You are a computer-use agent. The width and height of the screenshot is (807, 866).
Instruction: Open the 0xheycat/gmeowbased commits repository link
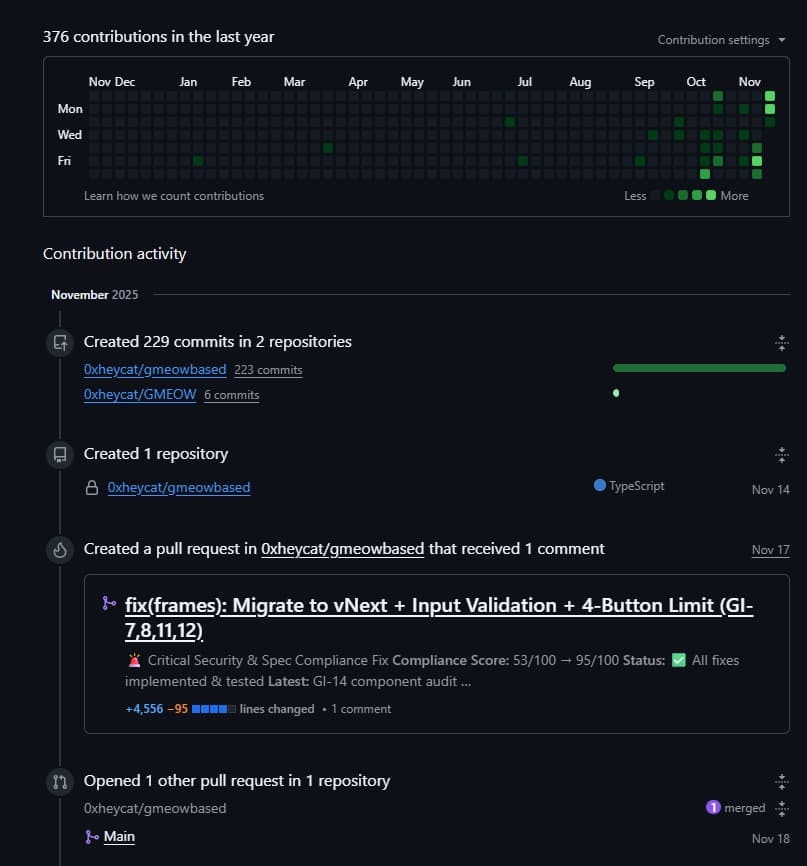[155, 369]
